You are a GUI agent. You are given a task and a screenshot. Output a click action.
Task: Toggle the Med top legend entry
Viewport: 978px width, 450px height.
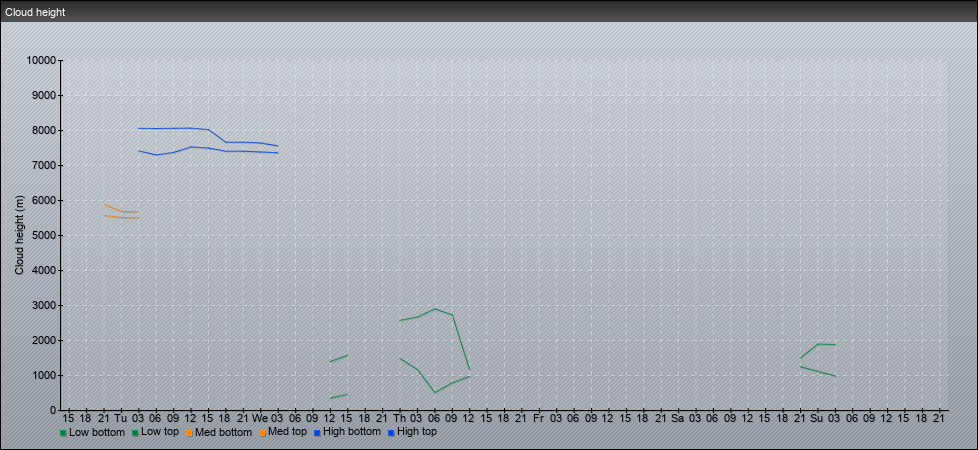coord(283,432)
